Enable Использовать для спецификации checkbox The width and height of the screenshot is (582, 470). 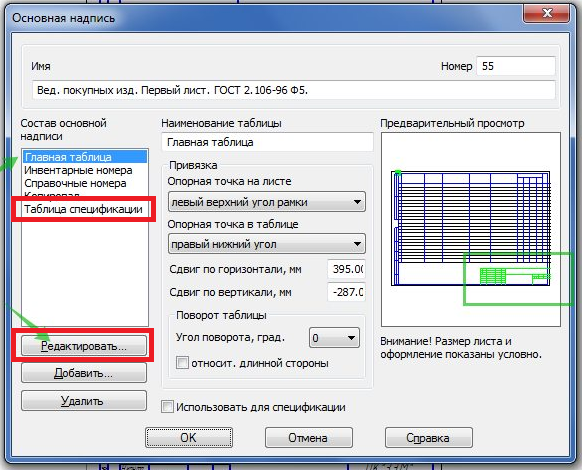click(167, 407)
